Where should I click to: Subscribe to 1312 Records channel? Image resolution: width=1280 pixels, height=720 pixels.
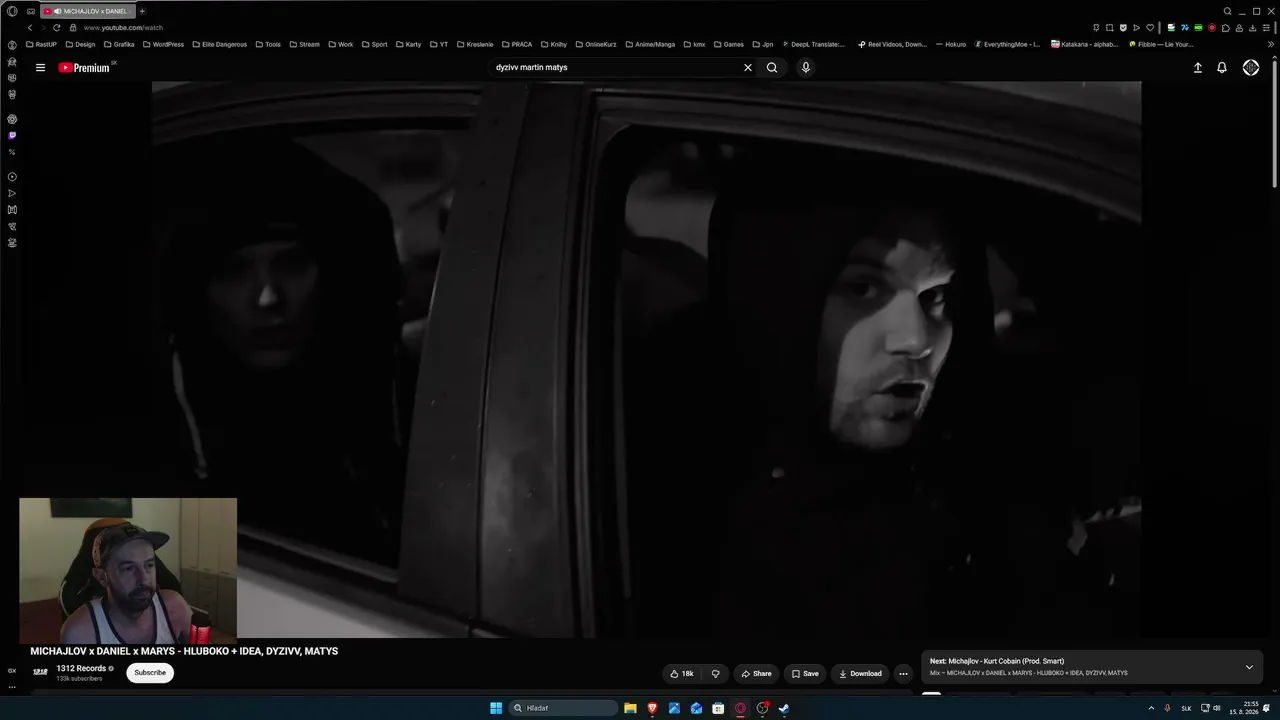(x=150, y=673)
